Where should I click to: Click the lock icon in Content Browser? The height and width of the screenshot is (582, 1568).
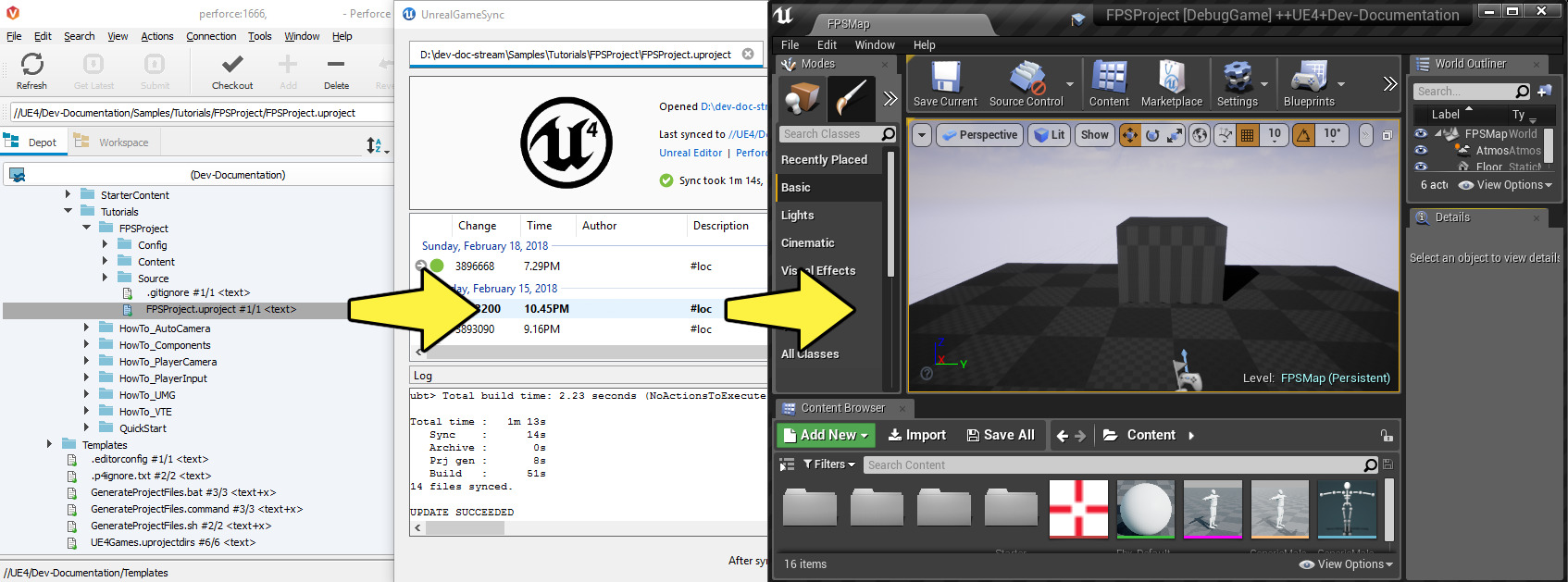tap(1386, 436)
